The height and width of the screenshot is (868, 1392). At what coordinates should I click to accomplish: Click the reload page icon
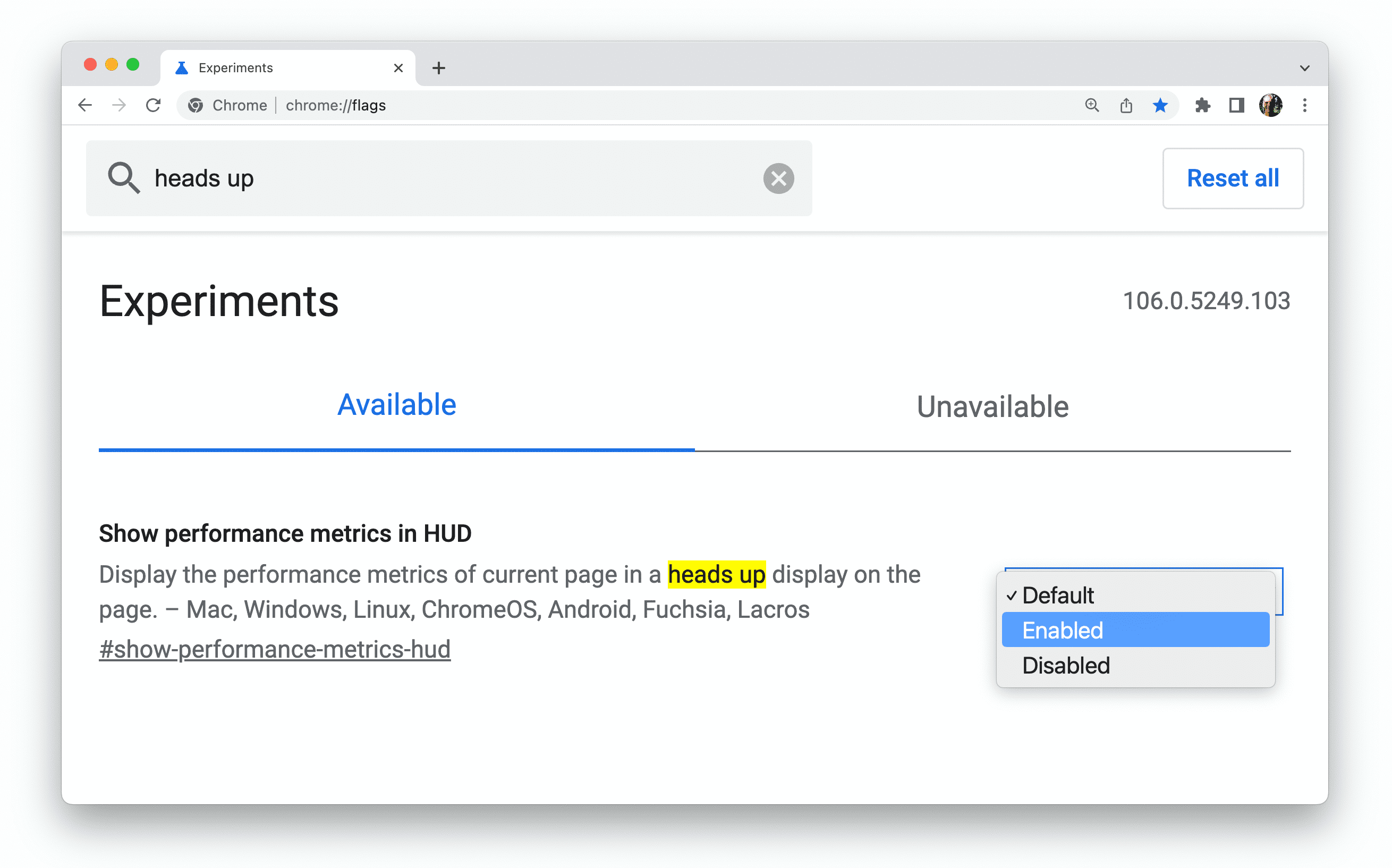click(153, 105)
